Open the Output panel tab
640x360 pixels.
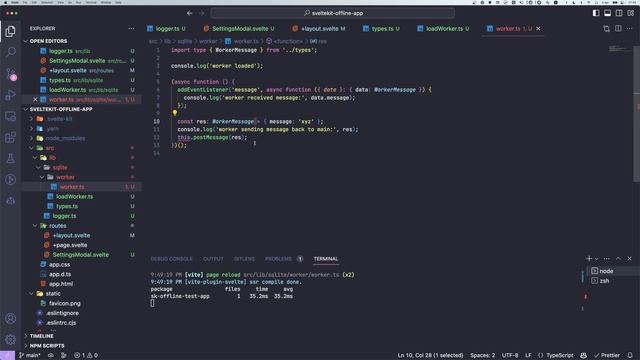[213, 259]
